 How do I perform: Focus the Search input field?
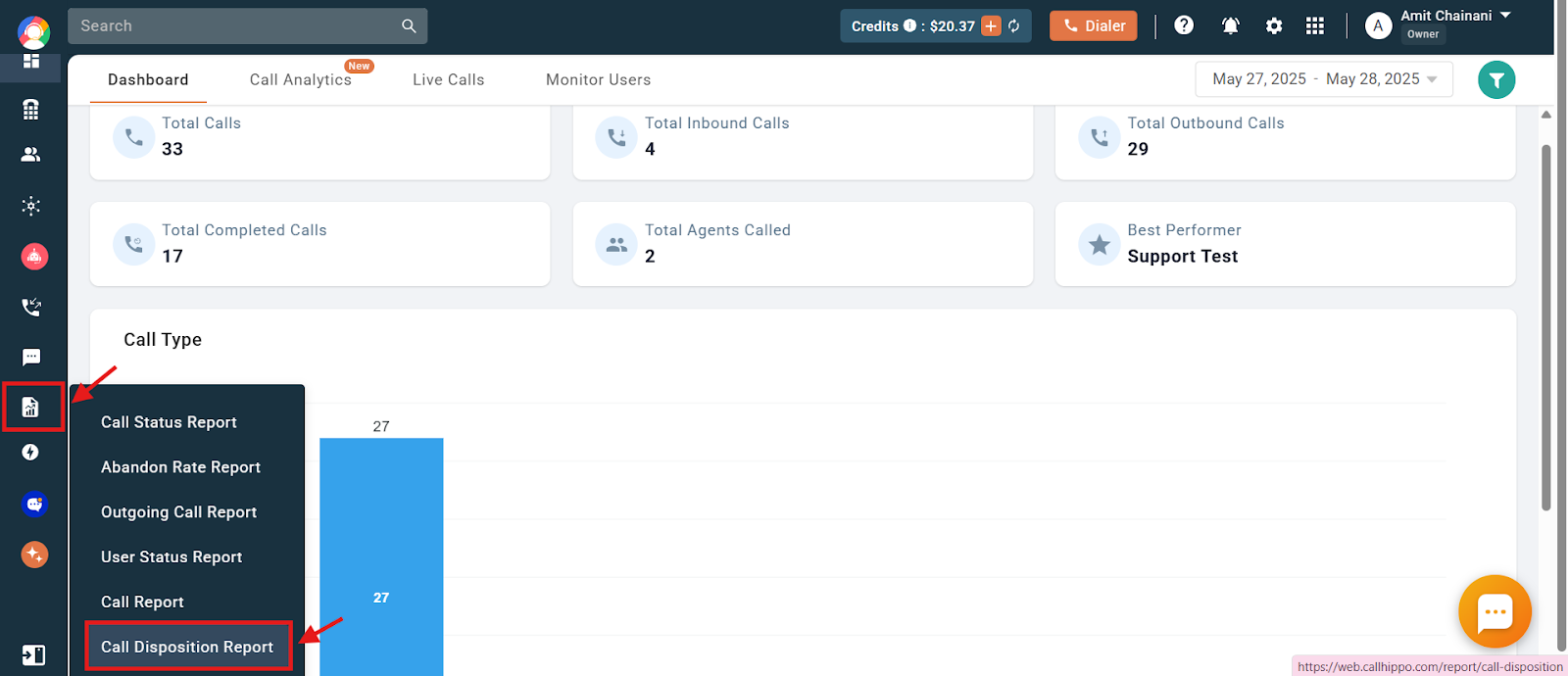(x=235, y=26)
